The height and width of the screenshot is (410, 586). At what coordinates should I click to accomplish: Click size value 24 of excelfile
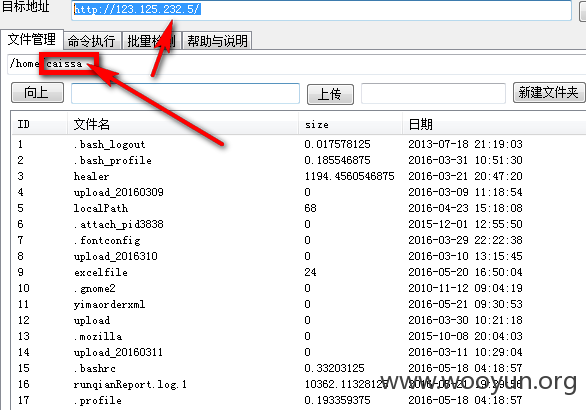coord(311,272)
